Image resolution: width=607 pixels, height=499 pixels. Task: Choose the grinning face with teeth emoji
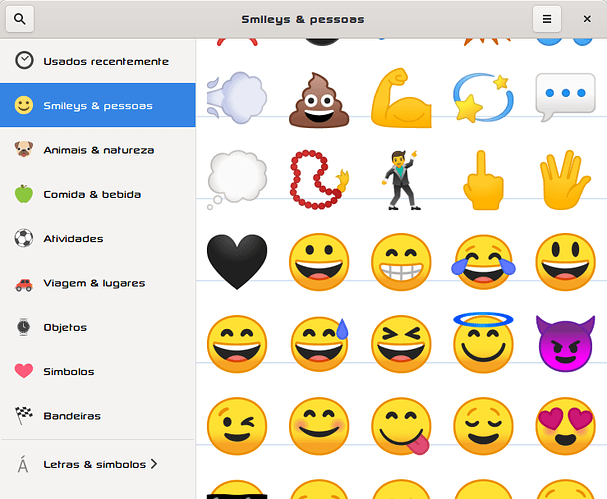click(x=401, y=262)
